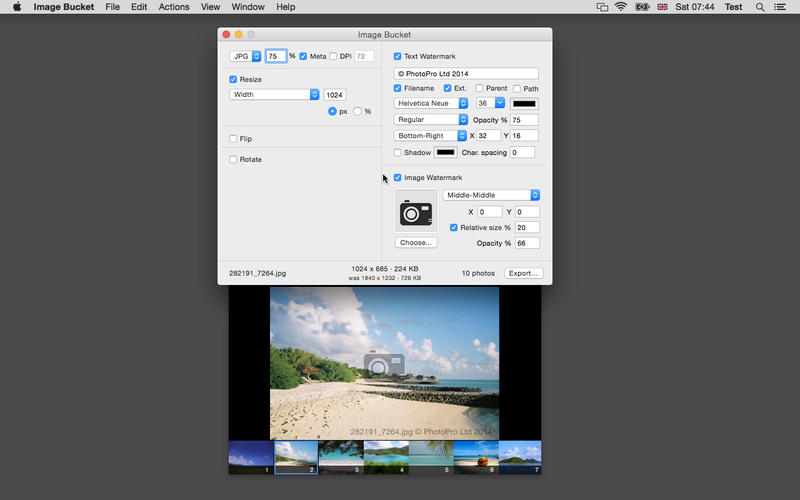The image size is (800, 500).
Task: Toggle the Meta checkbox
Action: [x=303, y=56]
